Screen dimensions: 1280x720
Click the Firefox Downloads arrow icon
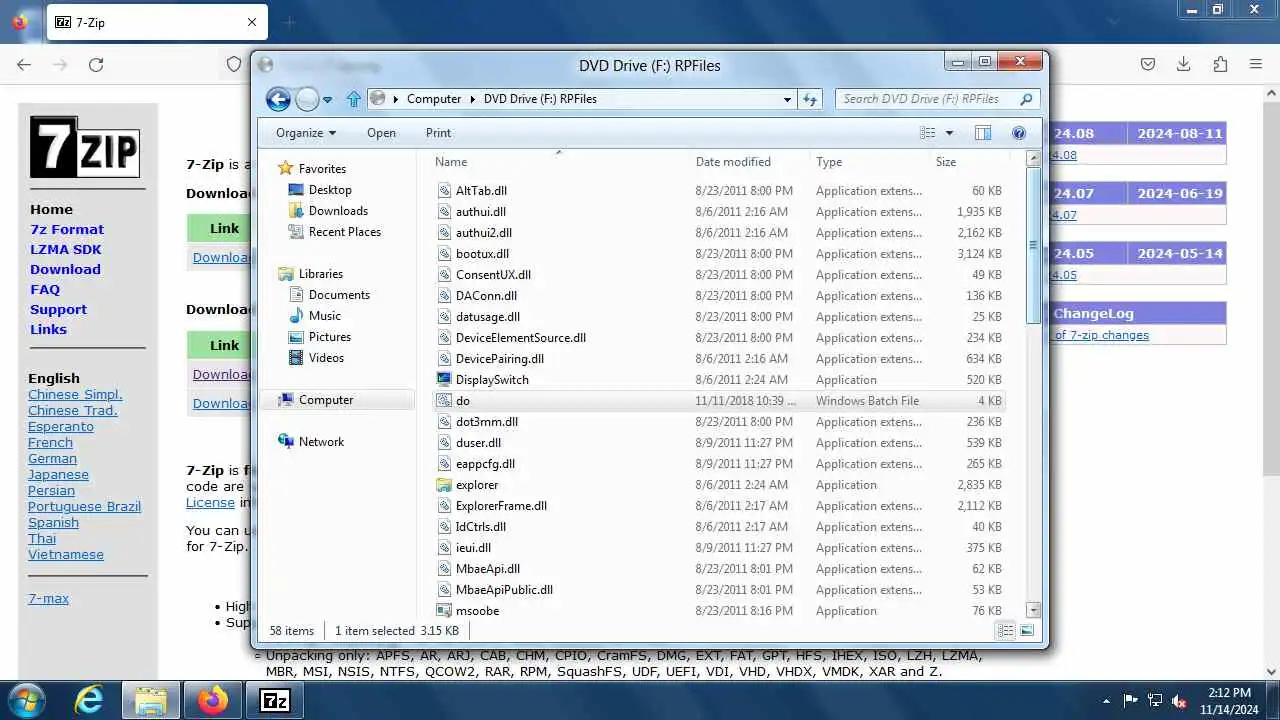click(1183, 64)
